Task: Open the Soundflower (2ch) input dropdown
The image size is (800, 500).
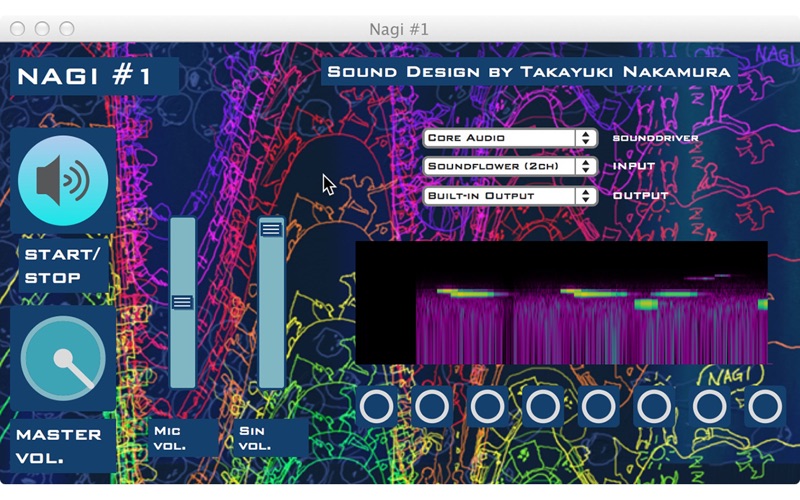Action: (x=510, y=166)
